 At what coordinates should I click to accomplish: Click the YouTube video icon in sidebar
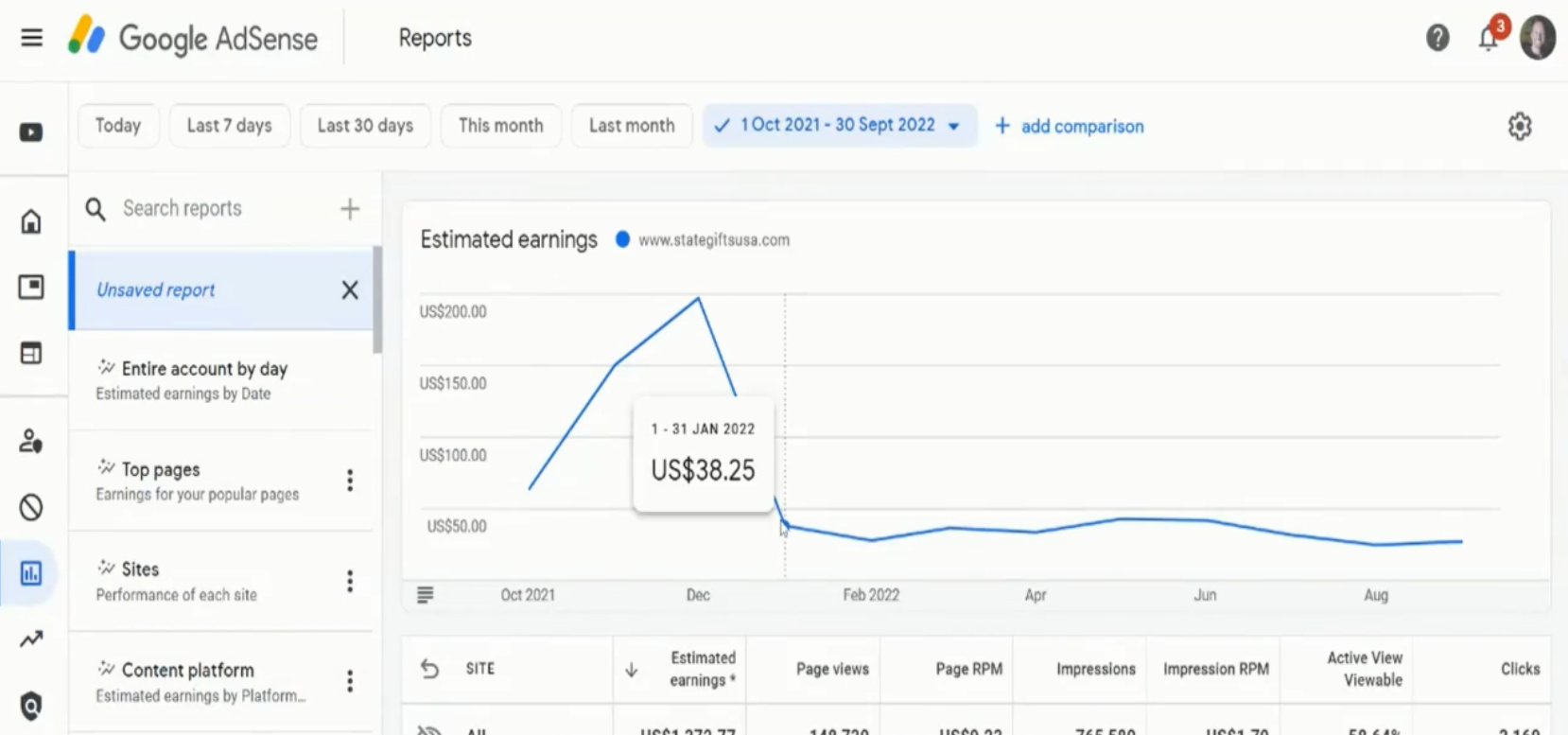[31, 132]
